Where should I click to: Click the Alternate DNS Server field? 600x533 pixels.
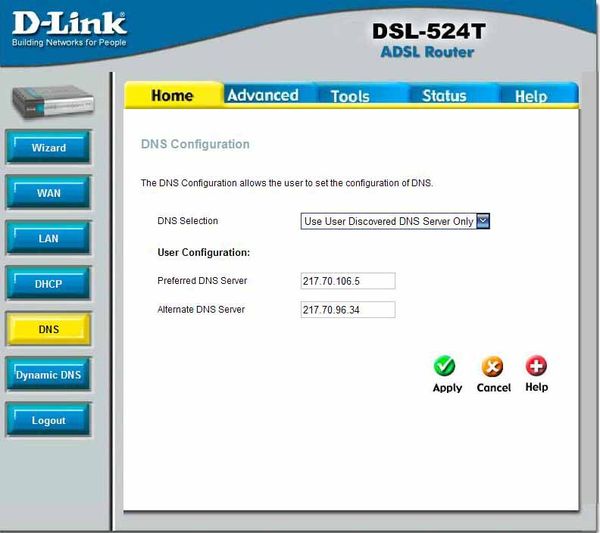point(348,310)
